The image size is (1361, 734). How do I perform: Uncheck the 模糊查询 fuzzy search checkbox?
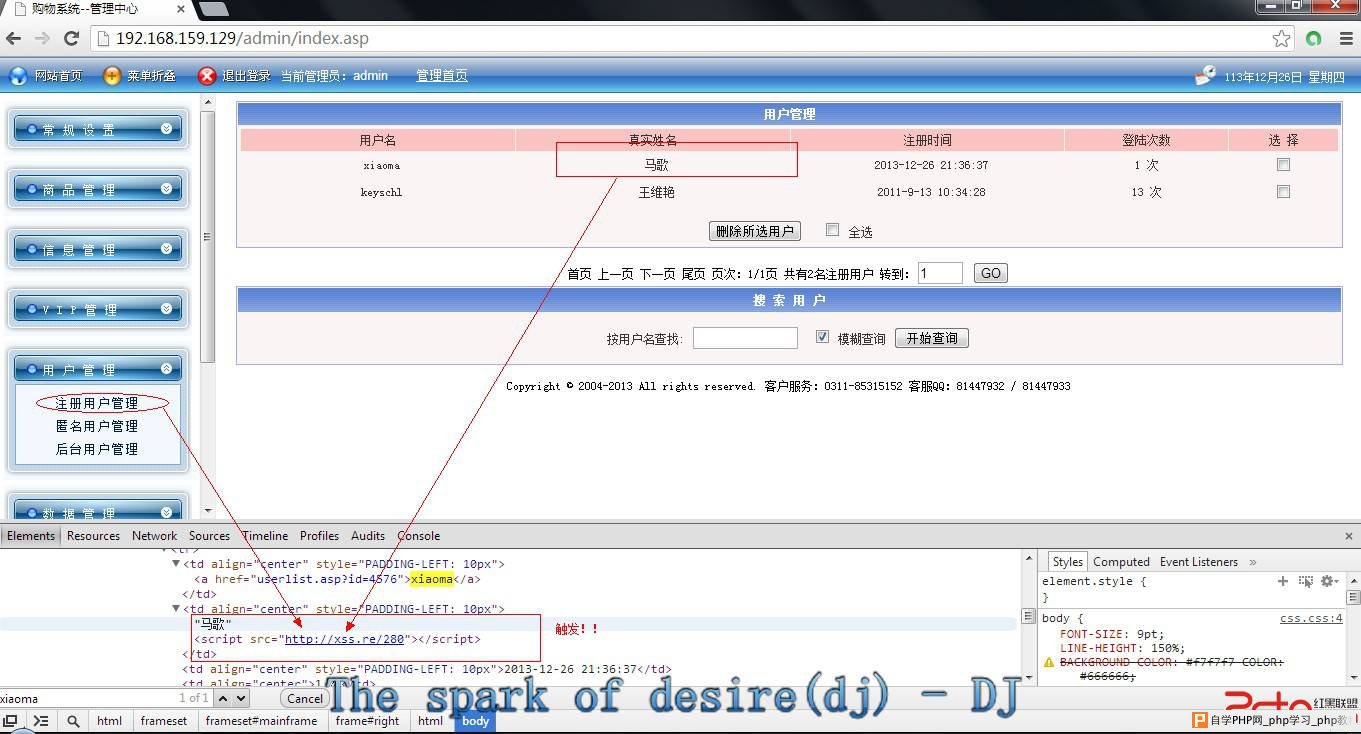(822, 337)
